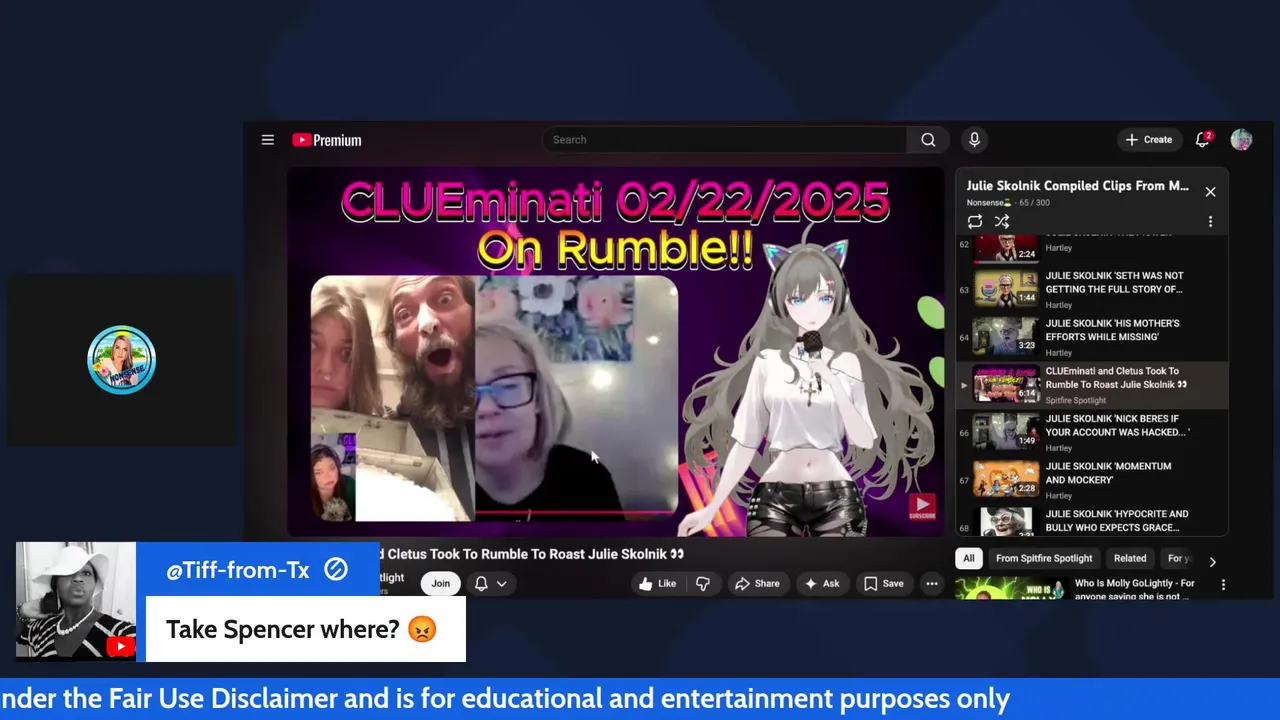Open thumbnail of video 64 lasting 3:23
Image resolution: width=1280 pixels, height=720 pixels.
click(x=1006, y=336)
